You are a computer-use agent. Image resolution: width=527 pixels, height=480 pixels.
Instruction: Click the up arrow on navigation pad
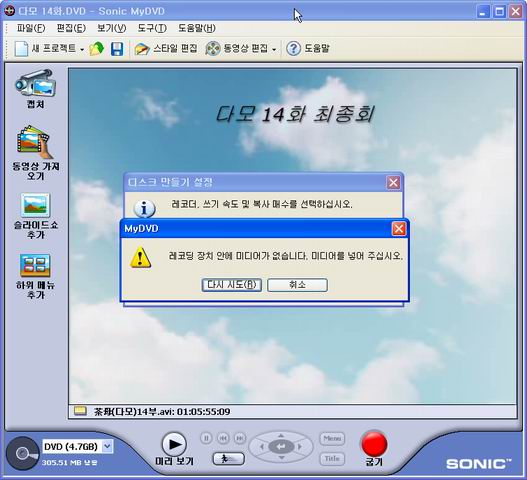(x=281, y=436)
